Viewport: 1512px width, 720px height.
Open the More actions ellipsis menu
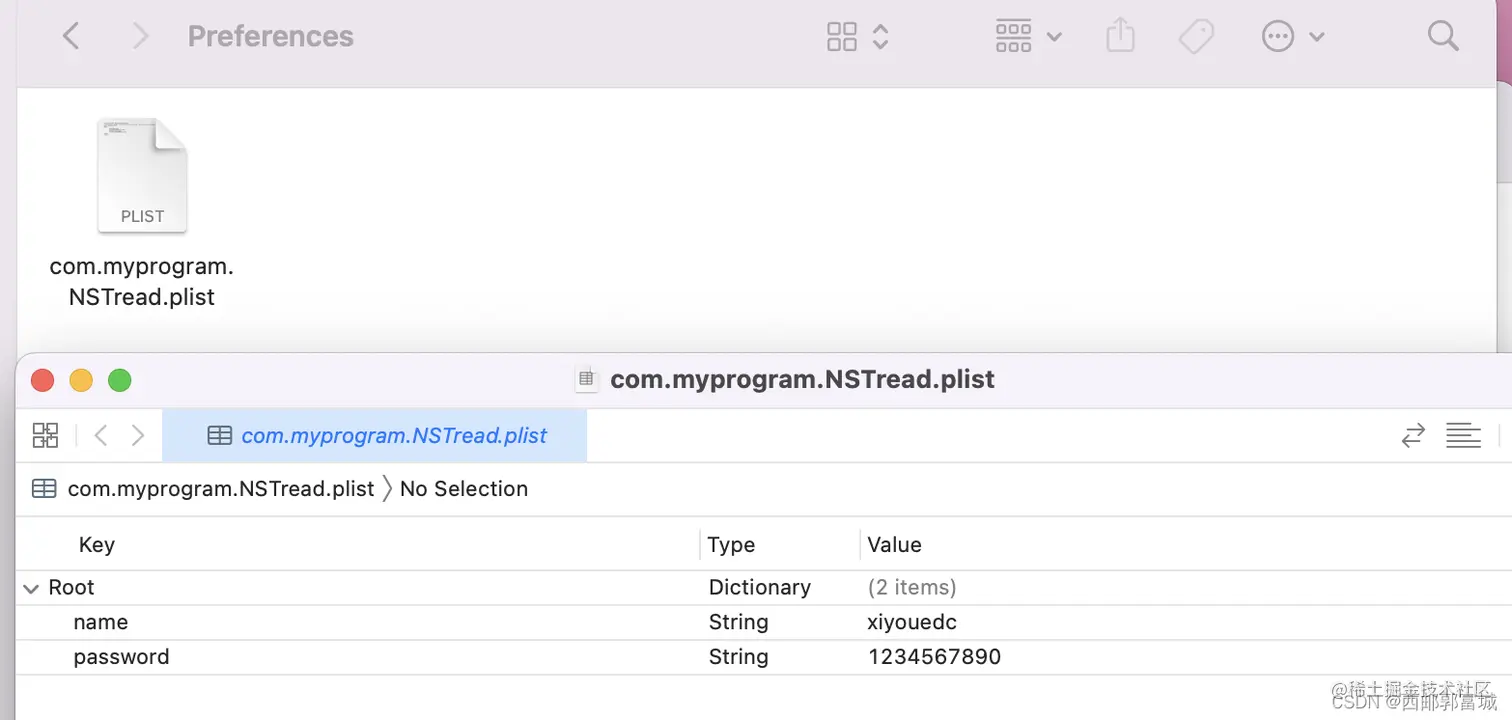[1292, 37]
